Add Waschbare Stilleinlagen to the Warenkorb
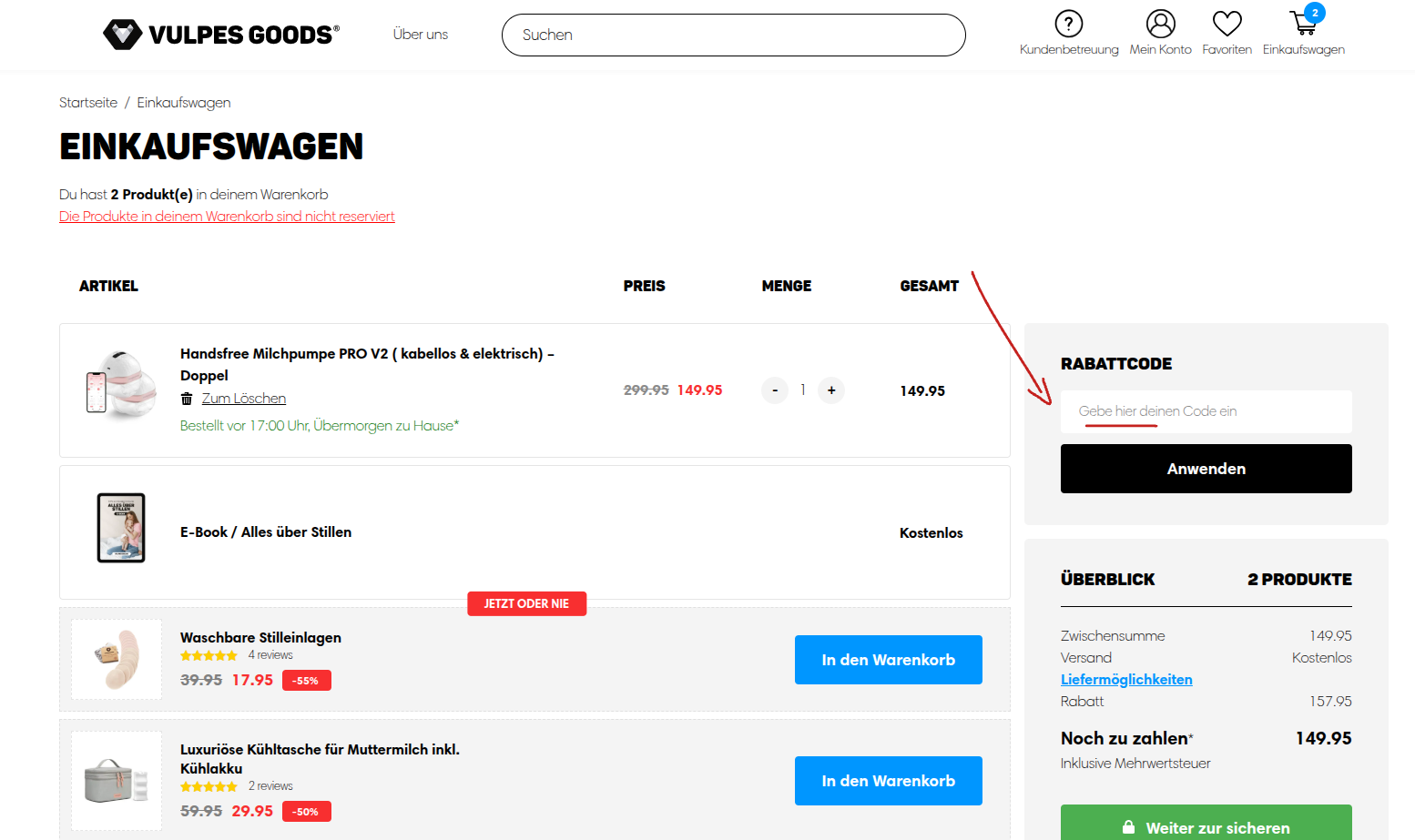This screenshot has height=840, width=1415. point(888,660)
